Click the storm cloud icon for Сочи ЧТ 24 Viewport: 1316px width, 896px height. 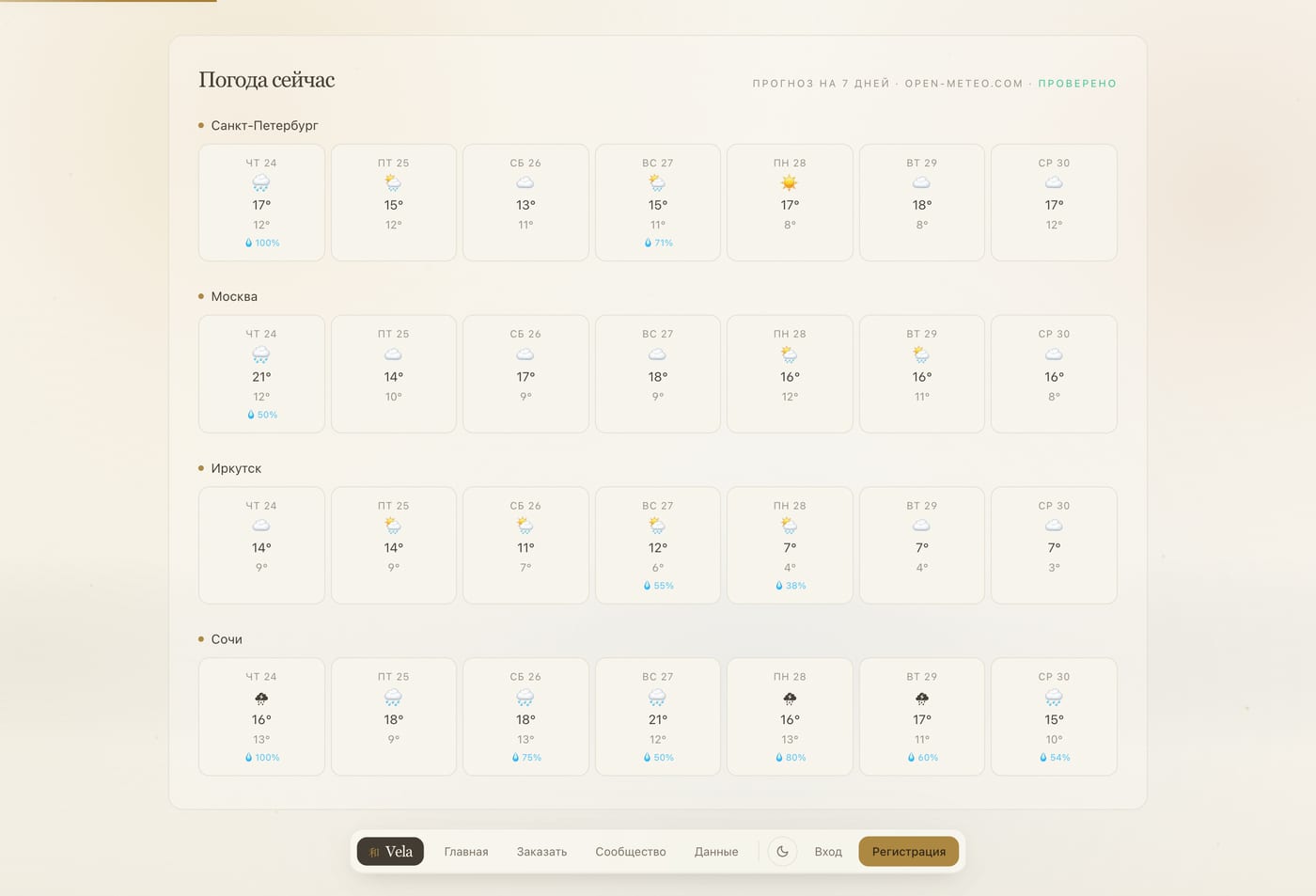(261, 698)
